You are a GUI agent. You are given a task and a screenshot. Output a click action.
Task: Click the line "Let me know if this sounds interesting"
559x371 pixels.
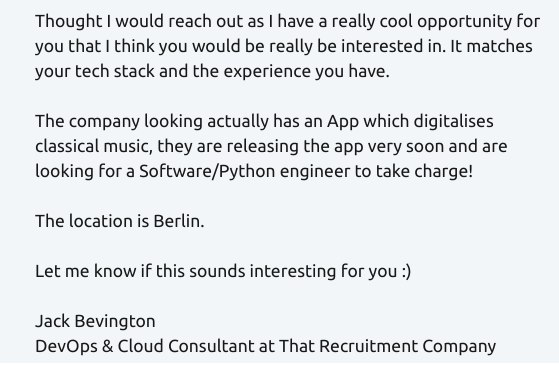185,271
